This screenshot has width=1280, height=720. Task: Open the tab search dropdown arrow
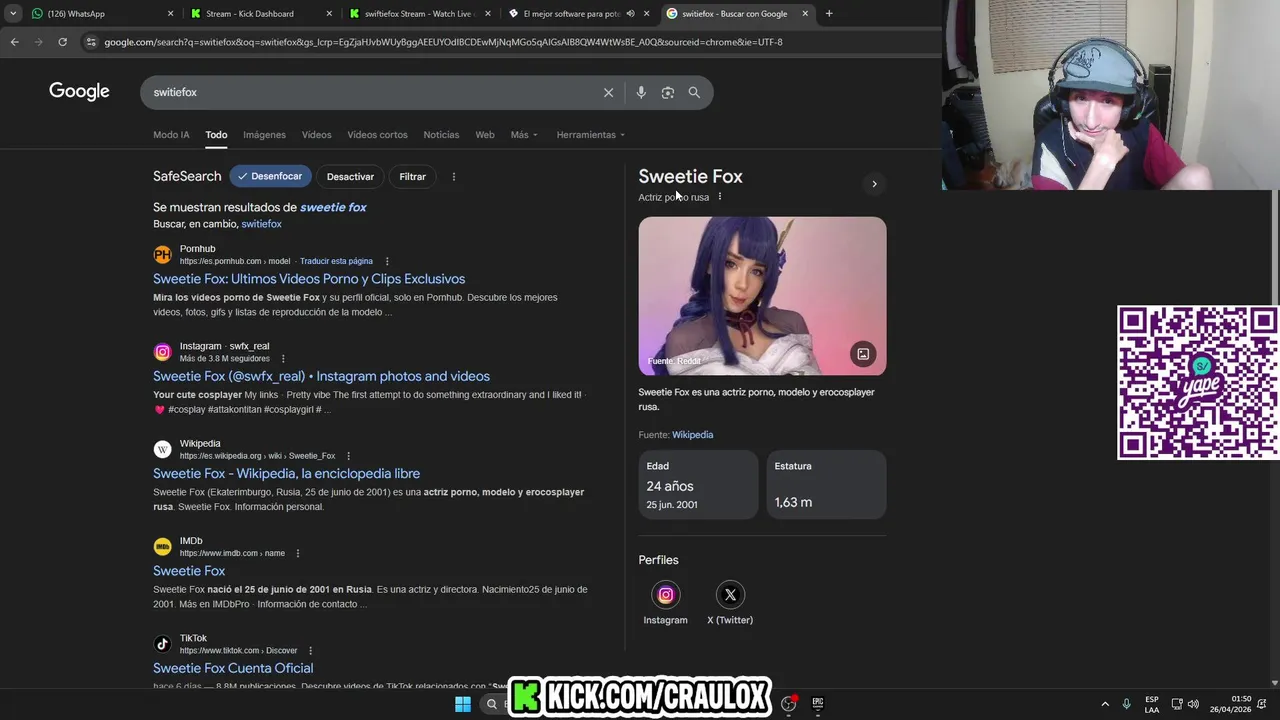click(x=13, y=14)
